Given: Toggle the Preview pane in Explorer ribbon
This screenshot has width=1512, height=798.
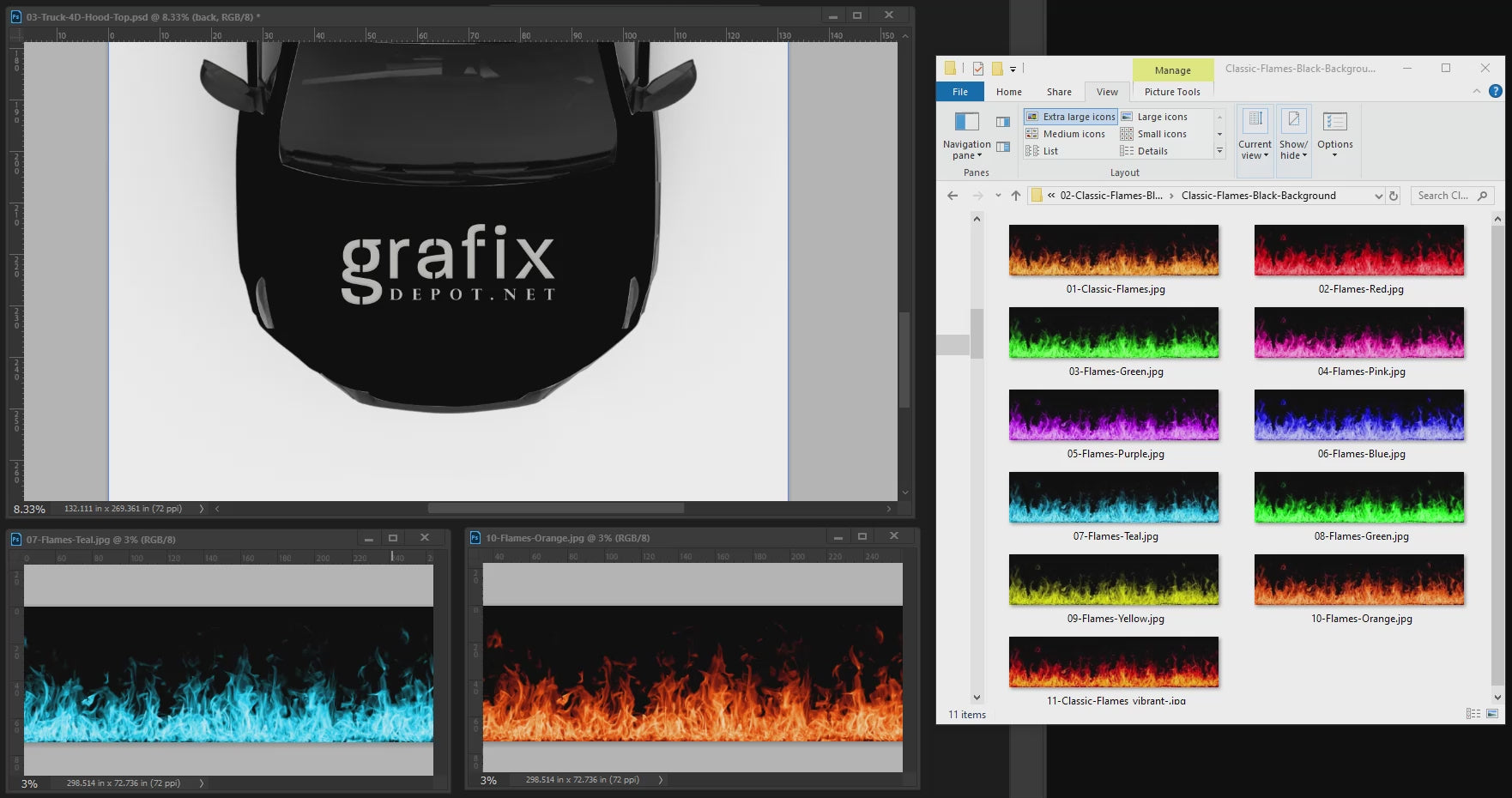Looking at the screenshot, I should [1002, 122].
